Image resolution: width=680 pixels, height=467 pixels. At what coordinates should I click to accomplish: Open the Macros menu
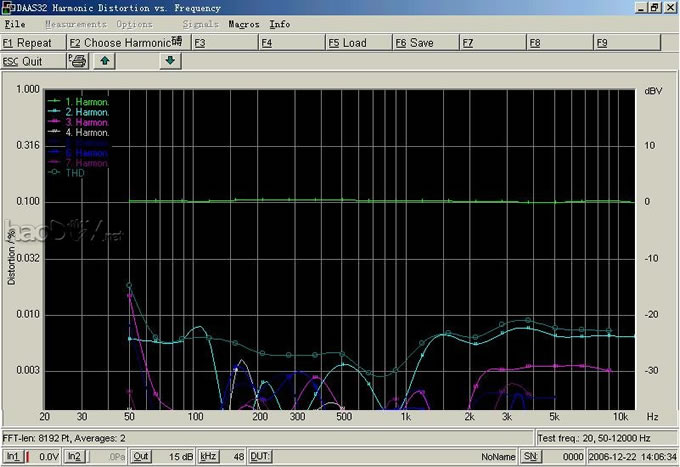(243, 24)
